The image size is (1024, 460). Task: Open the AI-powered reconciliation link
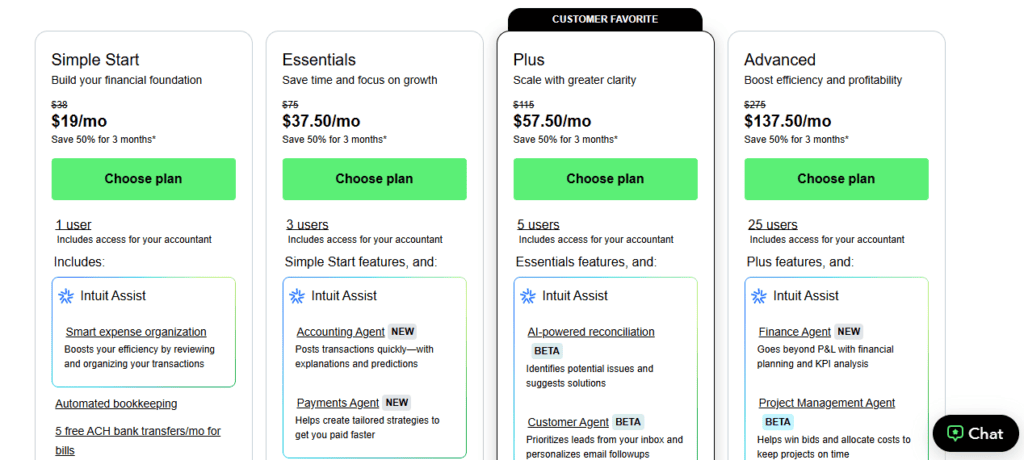(x=591, y=332)
